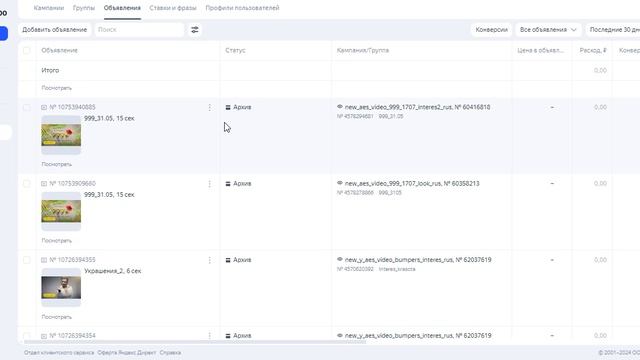Click video type icon of ad № 10753940885
This screenshot has width=640, height=360.
point(44,107)
